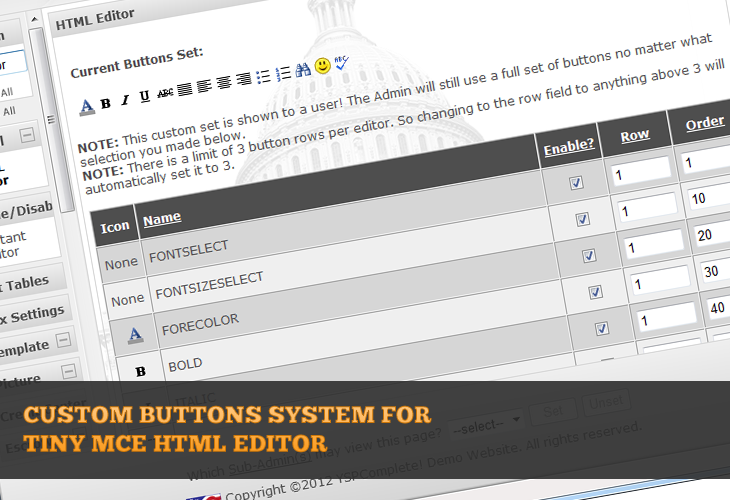Click the None icon cell for FONTSIZESELECT
Screen dimensions: 730x500
(127, 300)
